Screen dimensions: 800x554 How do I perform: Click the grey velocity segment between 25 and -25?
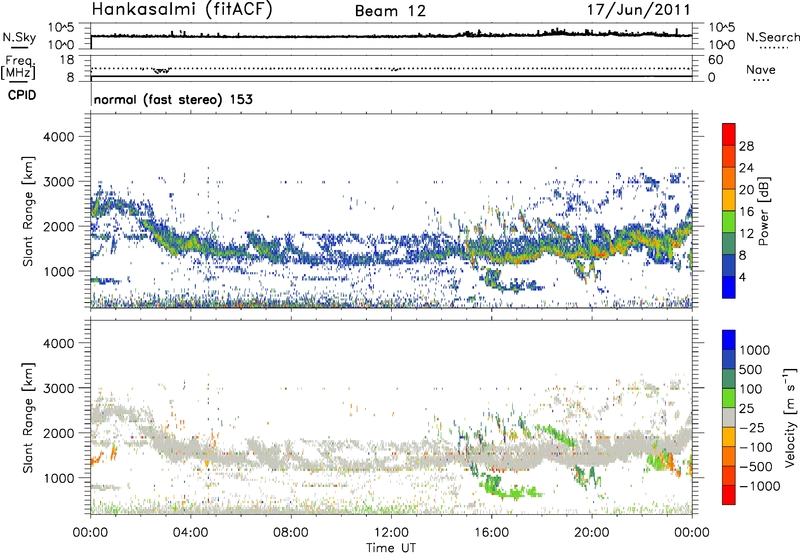point(729,417)
